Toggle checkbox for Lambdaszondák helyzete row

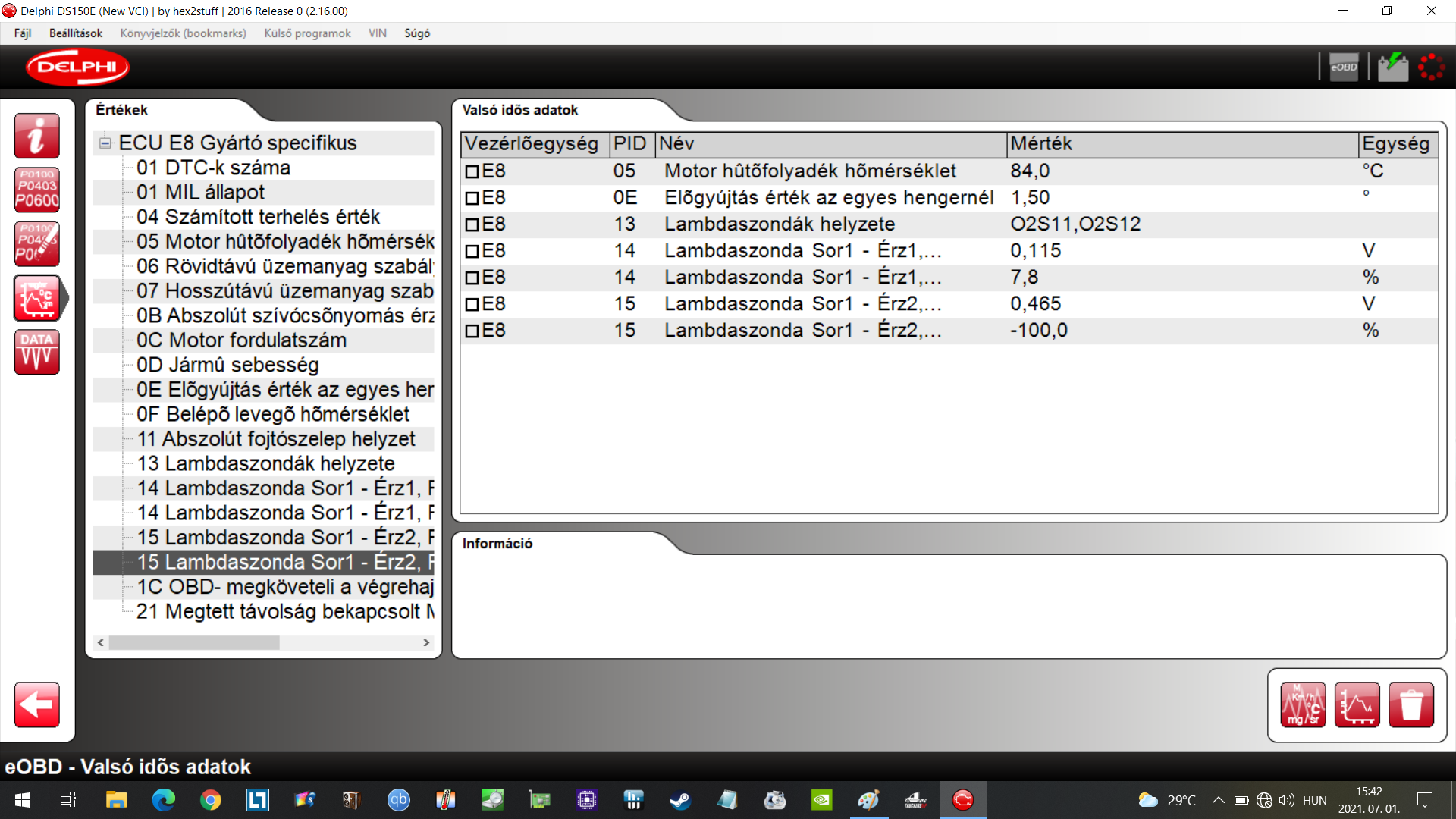click(472, 224)
